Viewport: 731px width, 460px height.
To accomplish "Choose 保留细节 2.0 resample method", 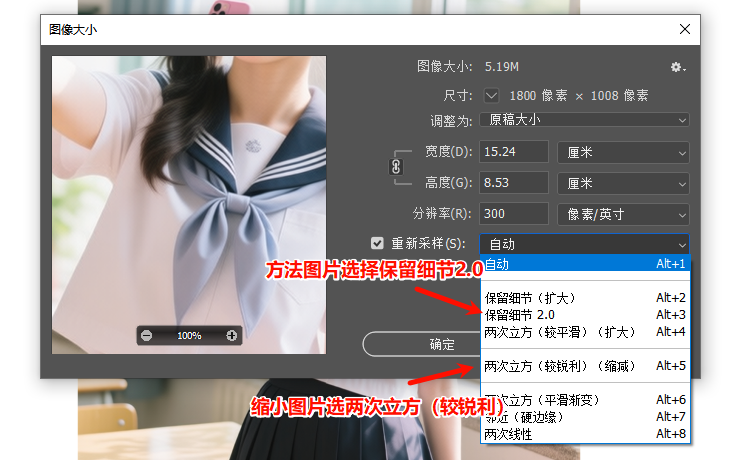I will tap(584, 315).
